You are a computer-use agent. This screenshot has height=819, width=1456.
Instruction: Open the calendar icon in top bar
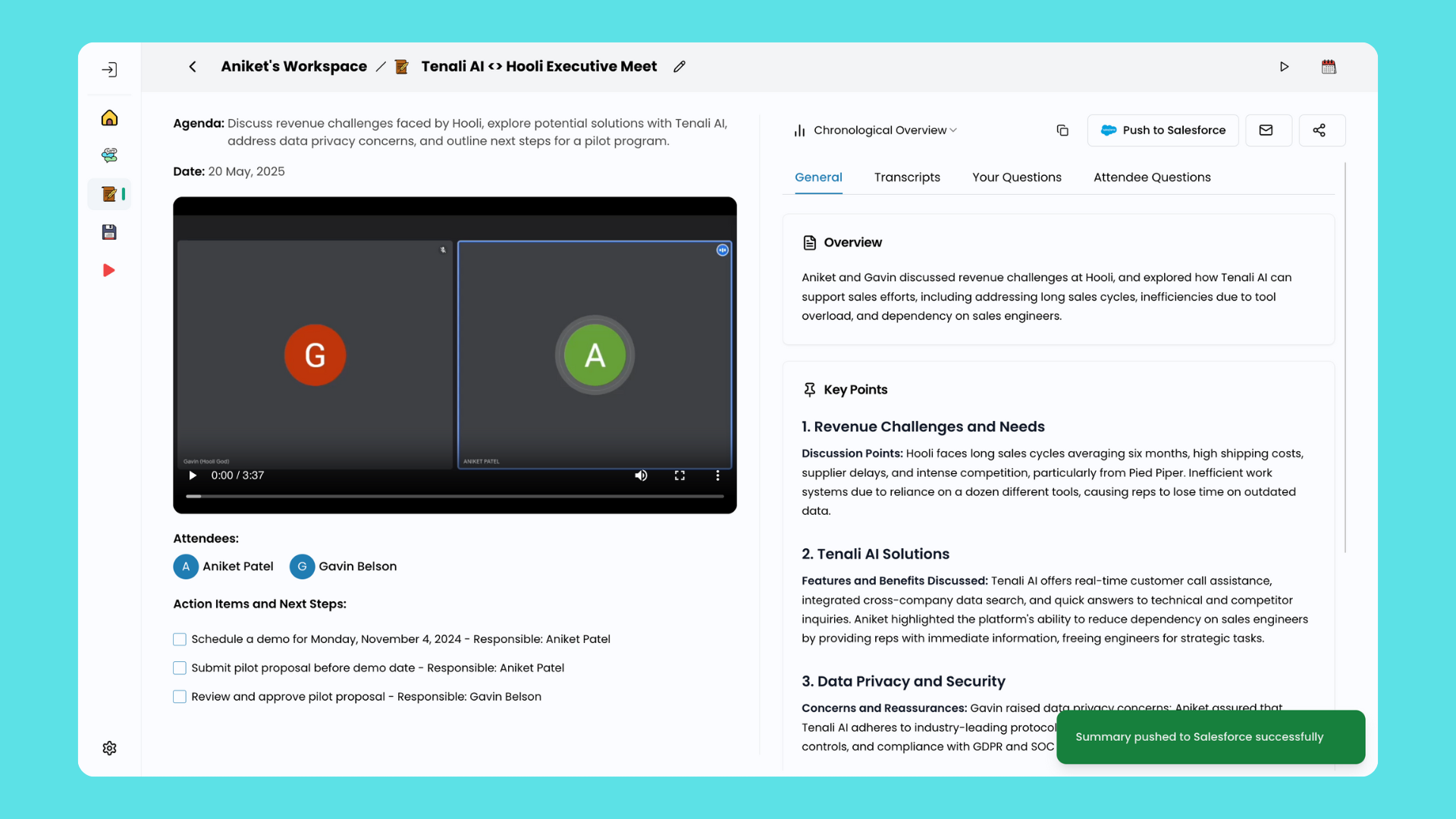tap(1329, 67)
